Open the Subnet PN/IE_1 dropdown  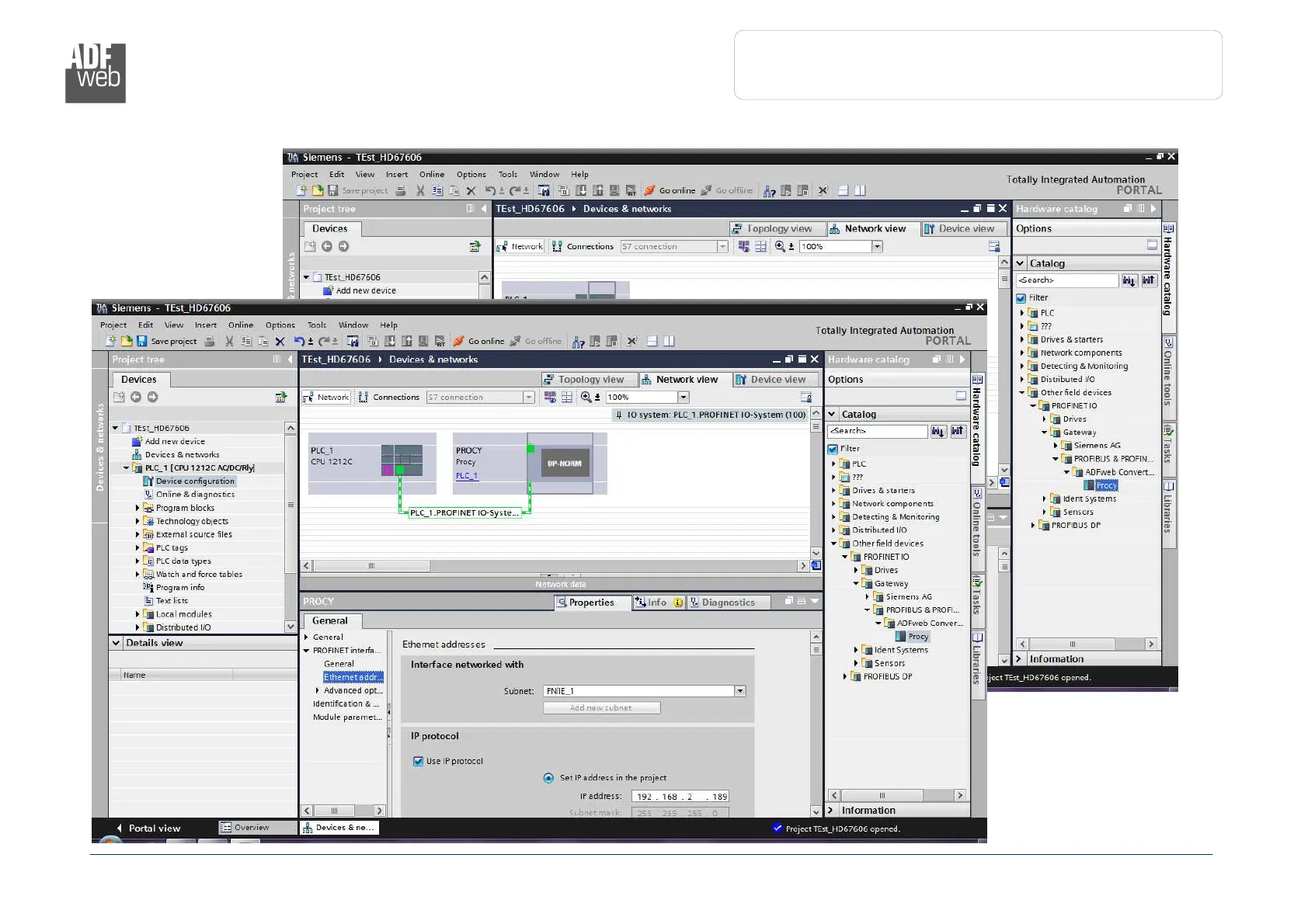[x=739, y=691]
